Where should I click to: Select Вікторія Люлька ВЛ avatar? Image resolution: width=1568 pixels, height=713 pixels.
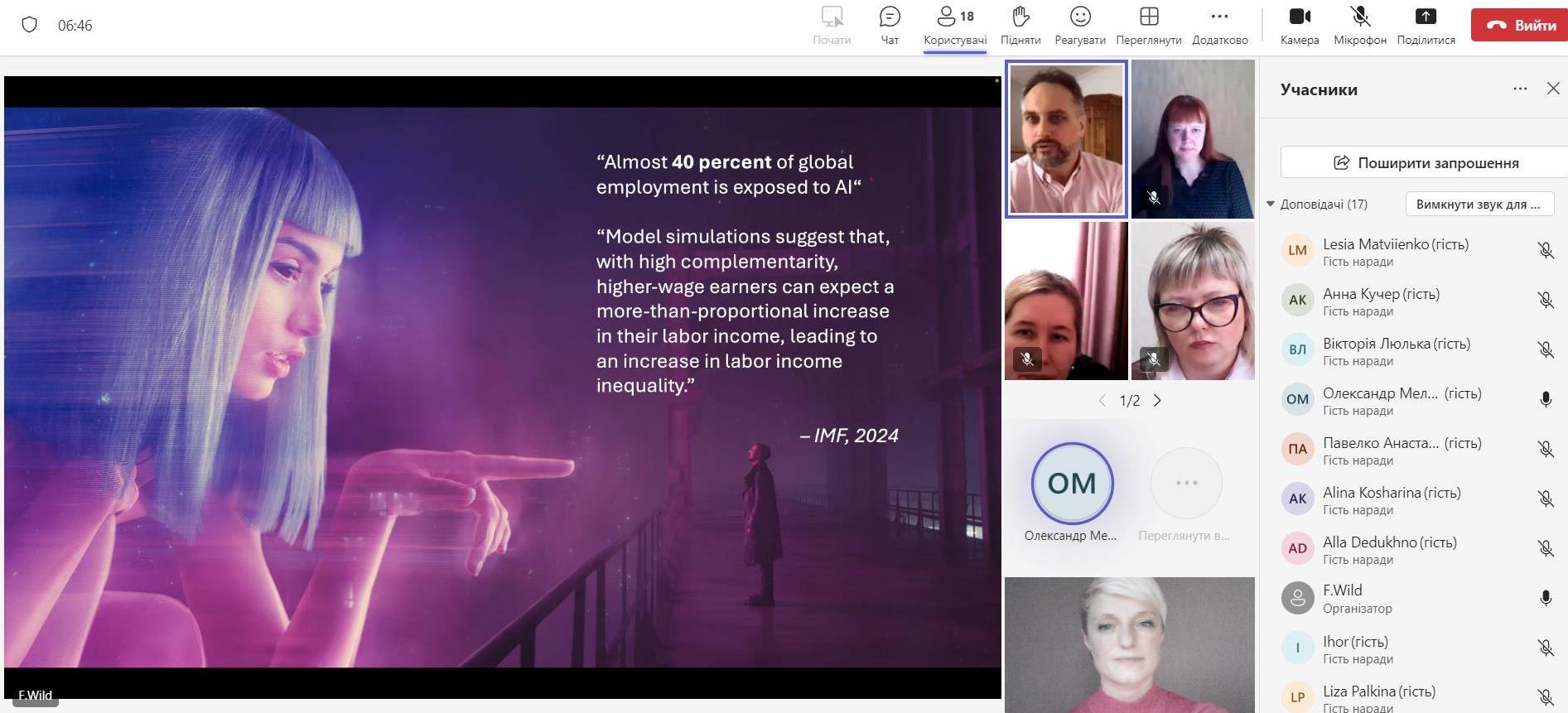[x=1298, y=349]
